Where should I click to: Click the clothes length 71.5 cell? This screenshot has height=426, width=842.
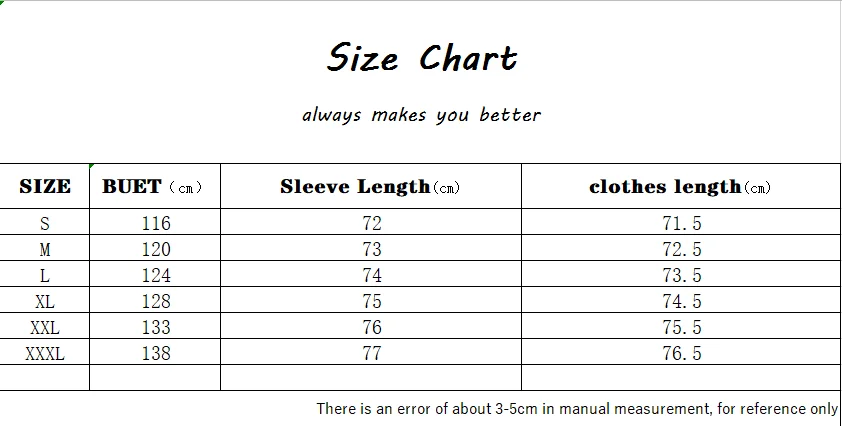(682, 223)
